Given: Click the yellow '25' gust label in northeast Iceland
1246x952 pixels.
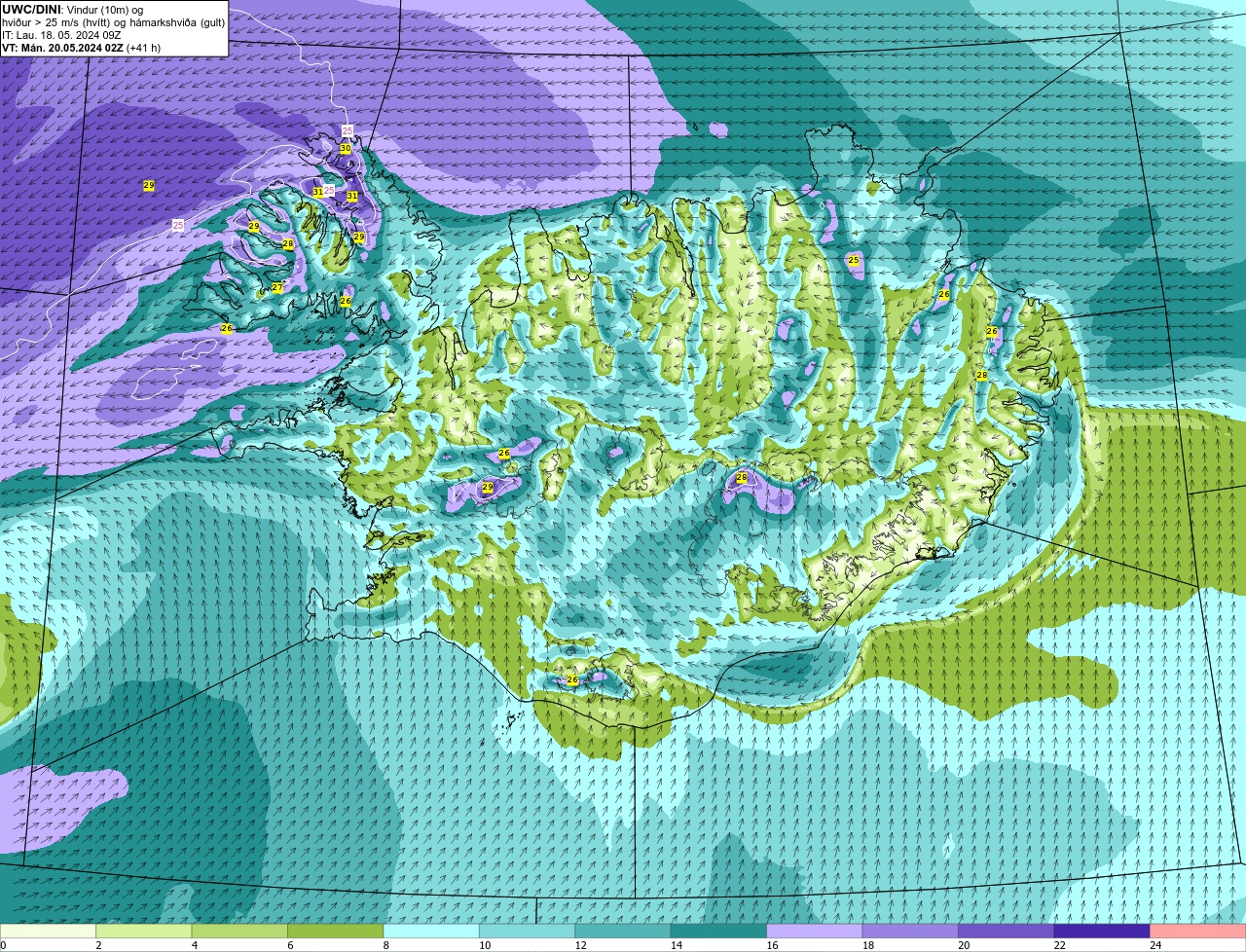Looking at the screenshot, I should (x=854, y=260).
